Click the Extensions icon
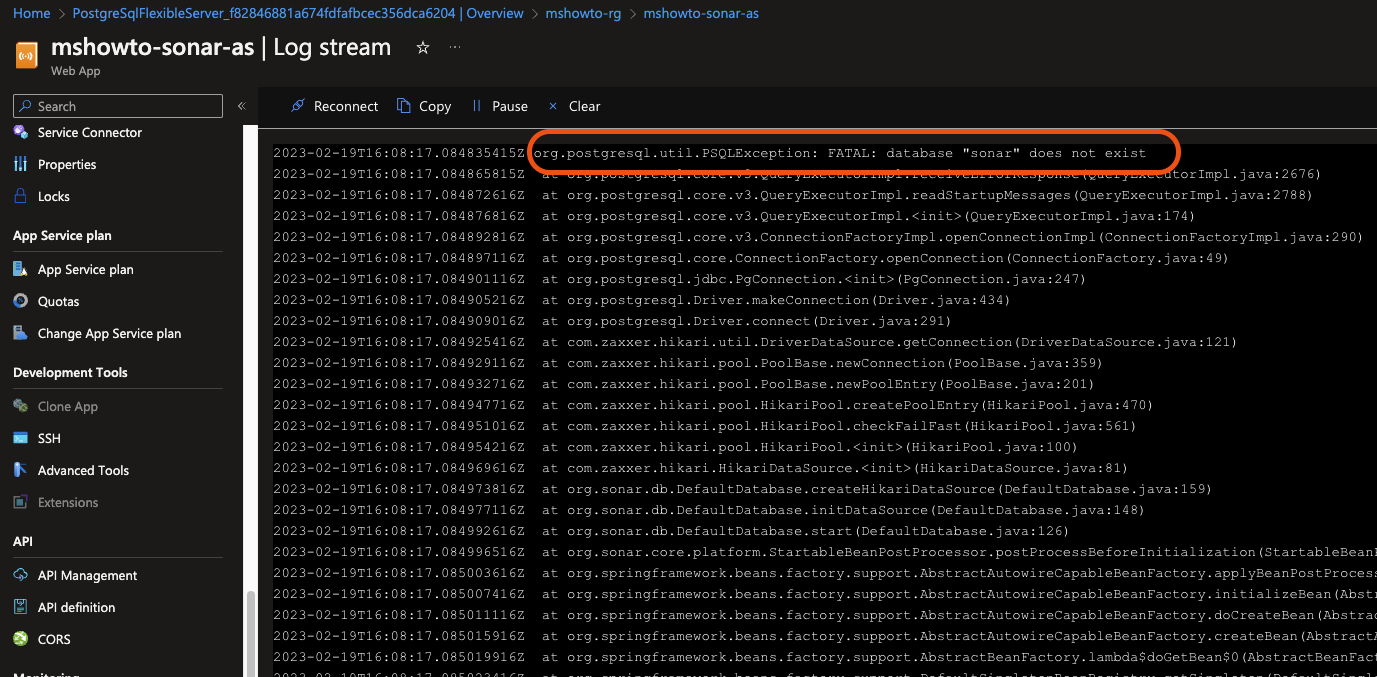 20,502
